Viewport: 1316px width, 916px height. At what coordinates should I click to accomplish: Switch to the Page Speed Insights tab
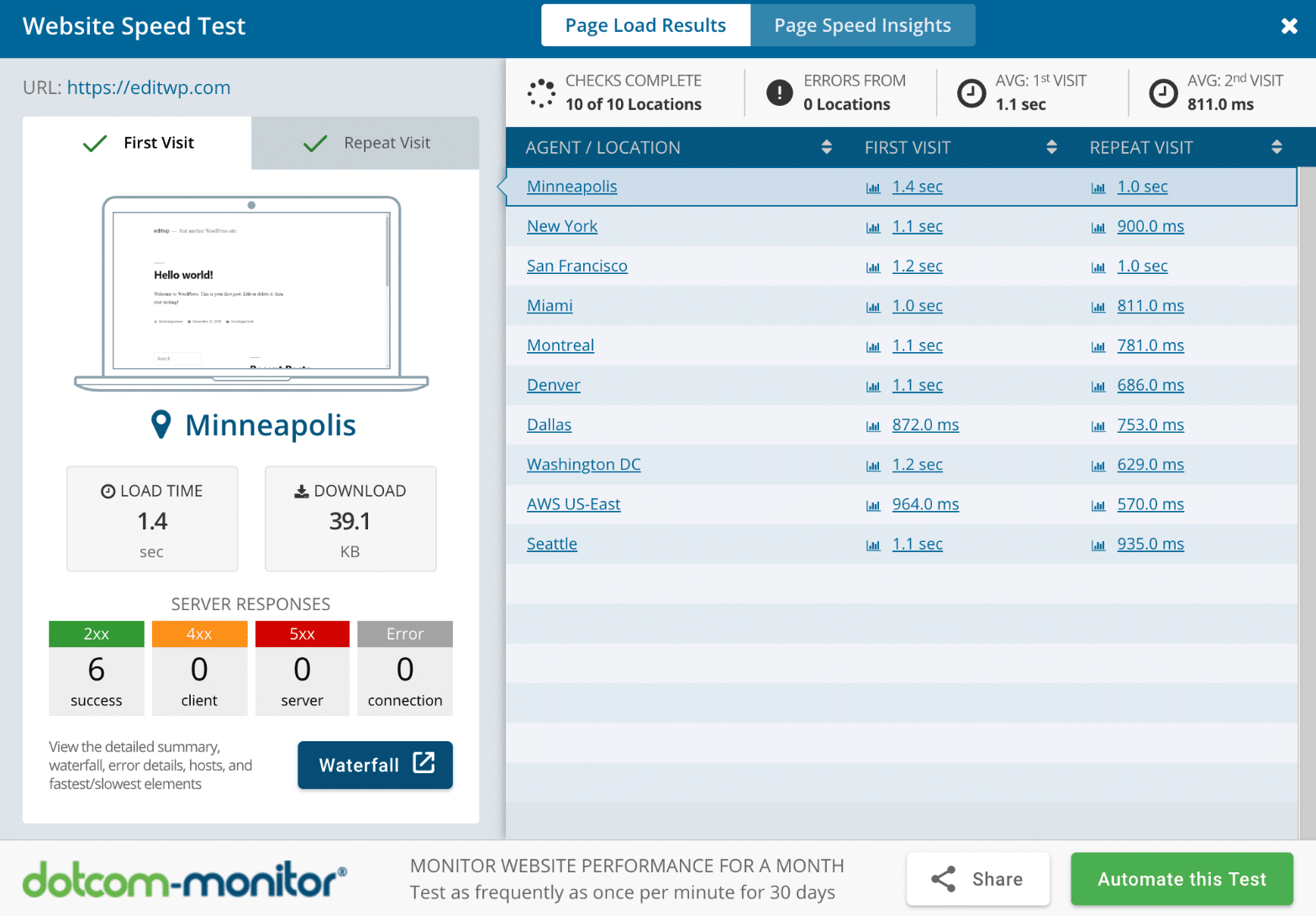[862, 25]
